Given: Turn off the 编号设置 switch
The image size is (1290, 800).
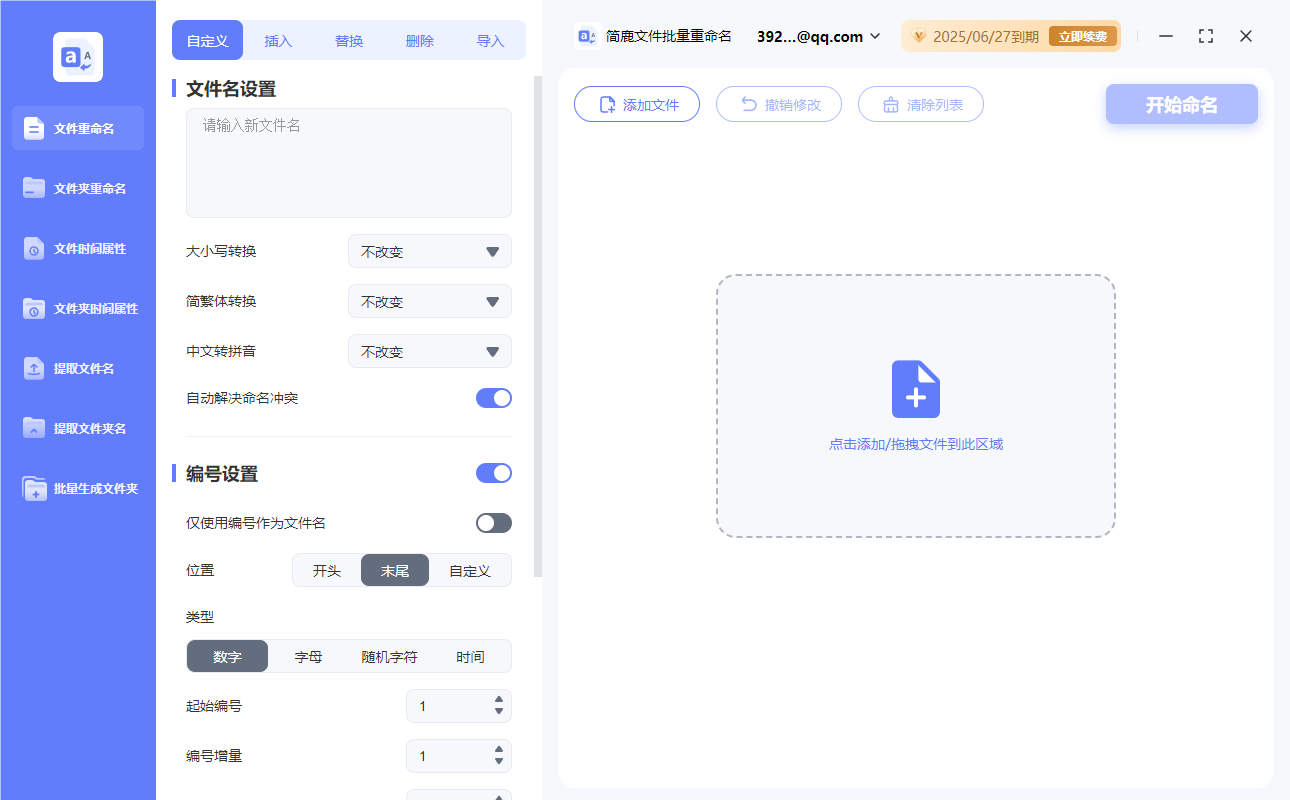Looking at the screenshot, I should click(x=493, y=472).
